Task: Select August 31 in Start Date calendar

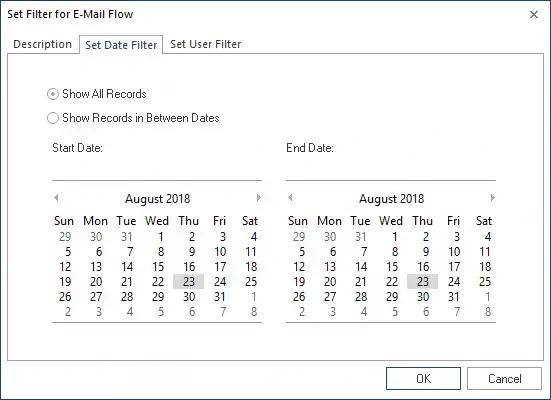Action: click(220, 297)
